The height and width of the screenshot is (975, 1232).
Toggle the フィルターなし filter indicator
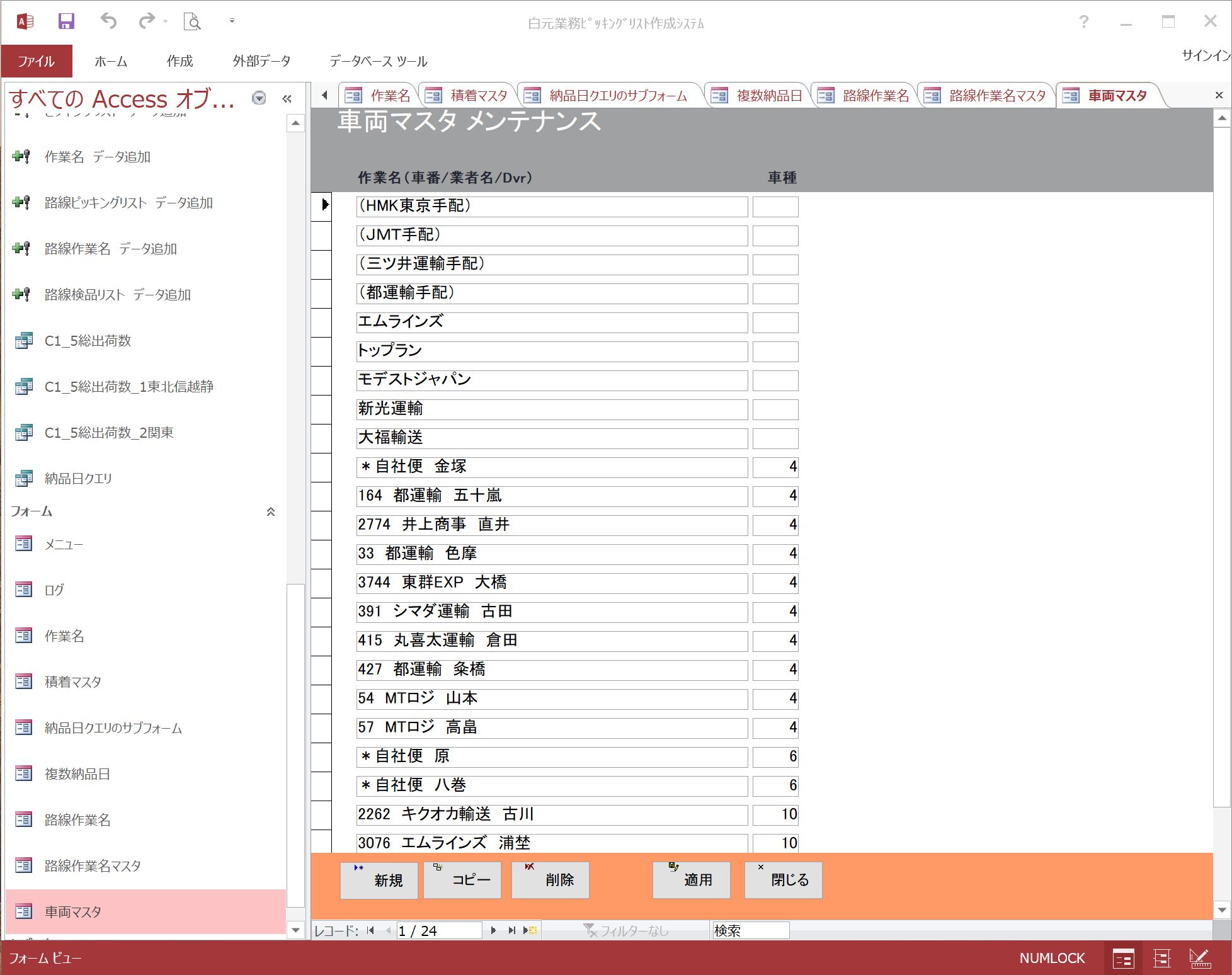[627, 930]
